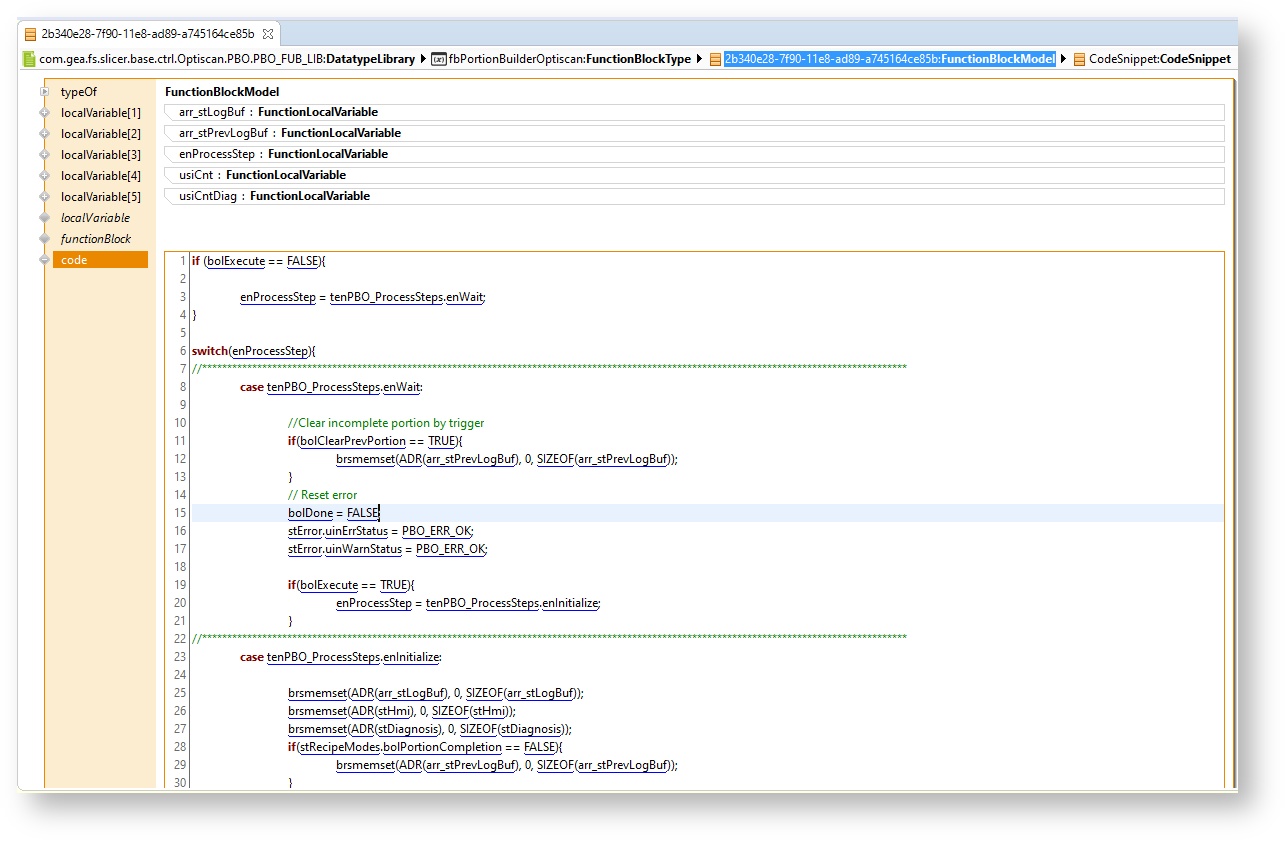This screenshot has width=1286, height=841.
Task: Click the diamond marker beside code
Action: pyautogui.click(x=44, y=260)
